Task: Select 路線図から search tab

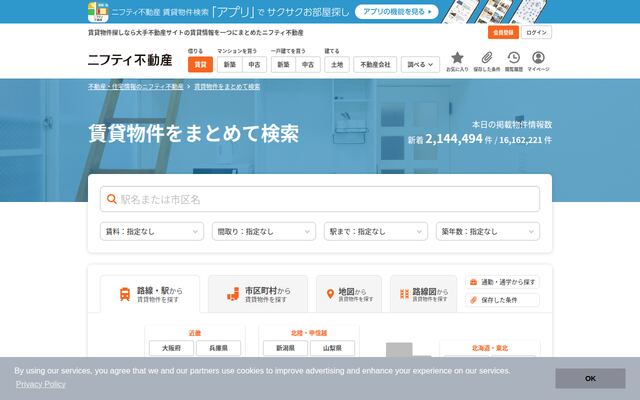Action: pyautogui.click(x=423, y=294)
